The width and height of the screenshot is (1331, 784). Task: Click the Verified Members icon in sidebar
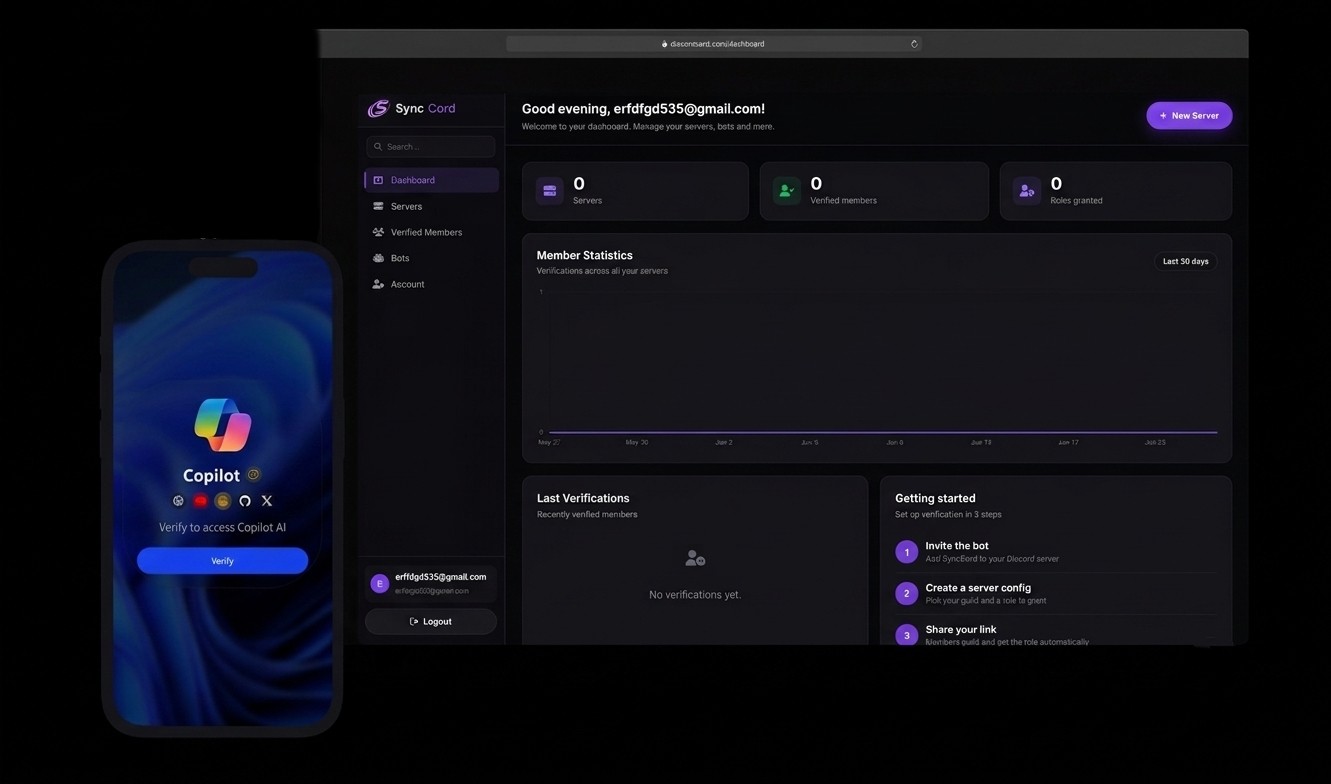[x=378, y=232]
